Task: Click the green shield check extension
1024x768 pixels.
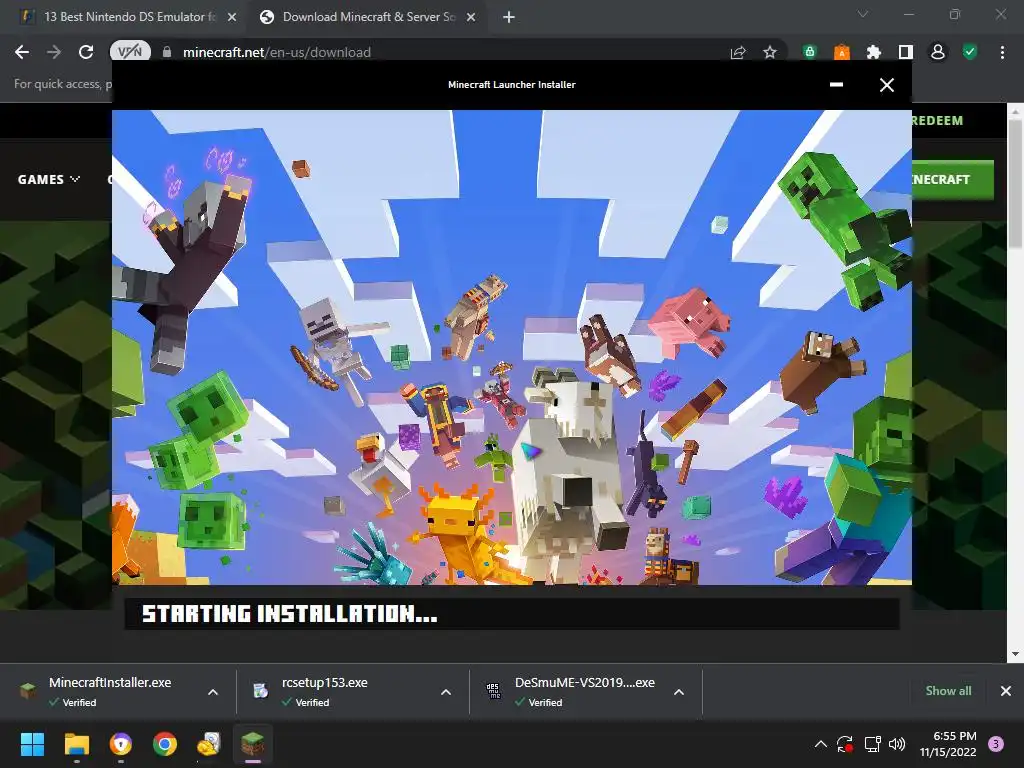Action: (970, 52)
